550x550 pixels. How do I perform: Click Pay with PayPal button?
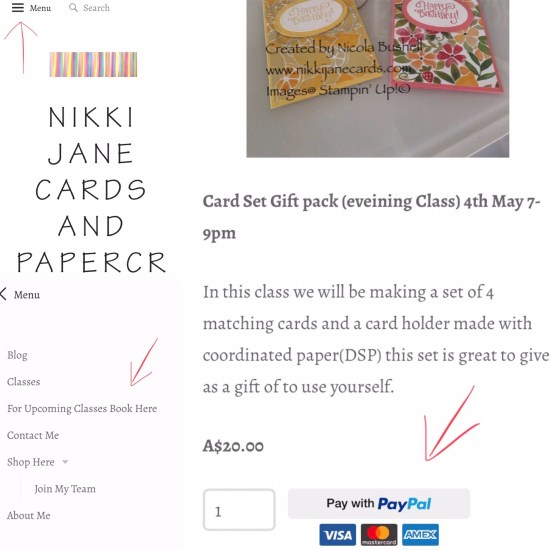point(379,504)
